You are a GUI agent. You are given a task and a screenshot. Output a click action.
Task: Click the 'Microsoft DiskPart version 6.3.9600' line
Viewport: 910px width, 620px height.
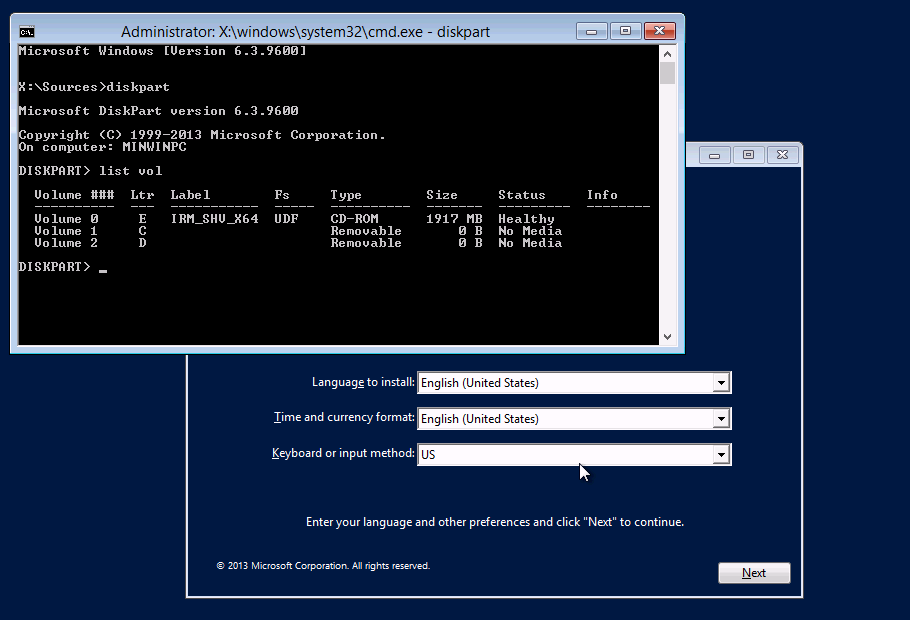[x=158, y=111]
